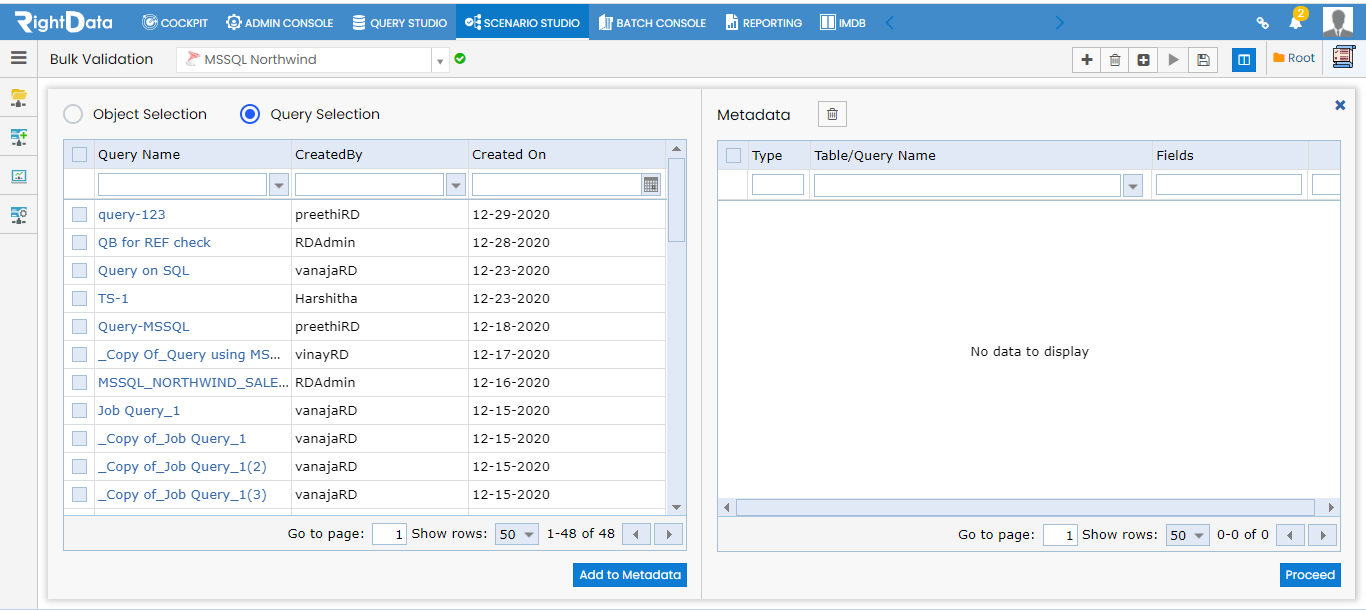This screenshot has width=1366, height=610.
Task: Click the trash icon next to Metadata
Action: [832, 114]
